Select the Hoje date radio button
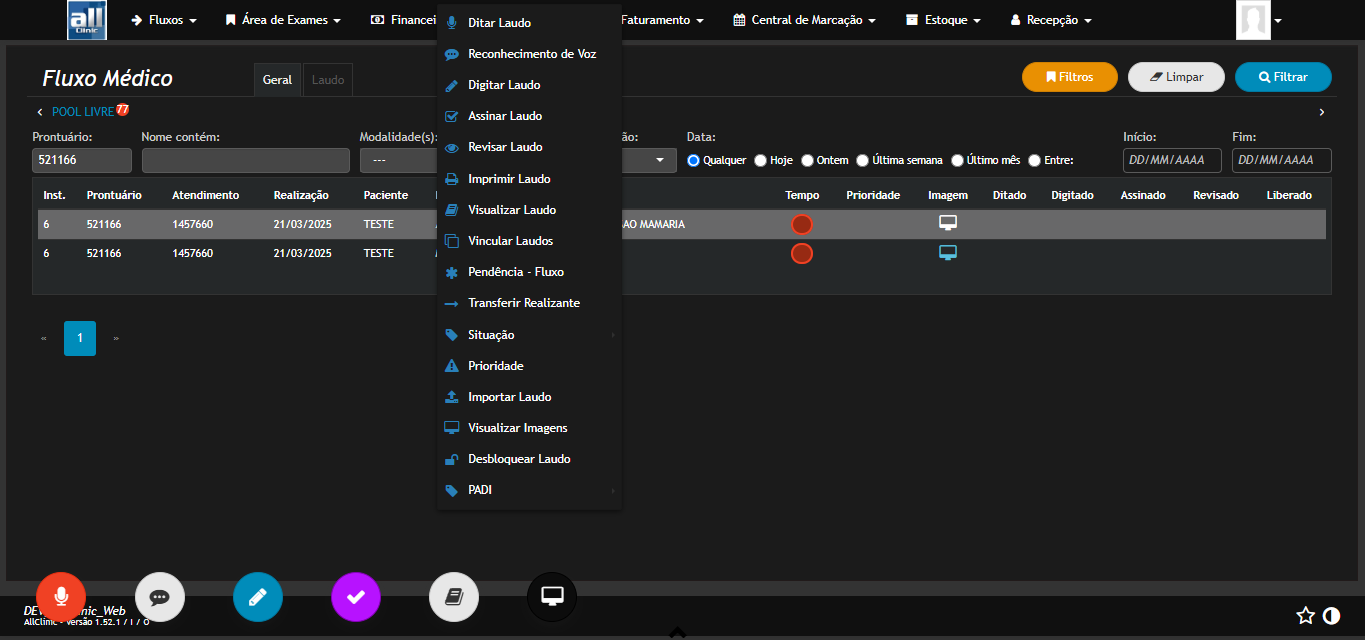 [x=761, y=160]
